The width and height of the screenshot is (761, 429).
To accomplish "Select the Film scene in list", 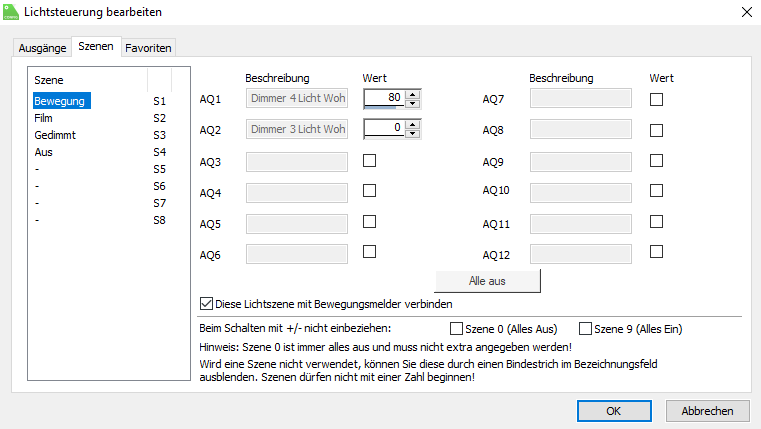I will coord(43,118).
